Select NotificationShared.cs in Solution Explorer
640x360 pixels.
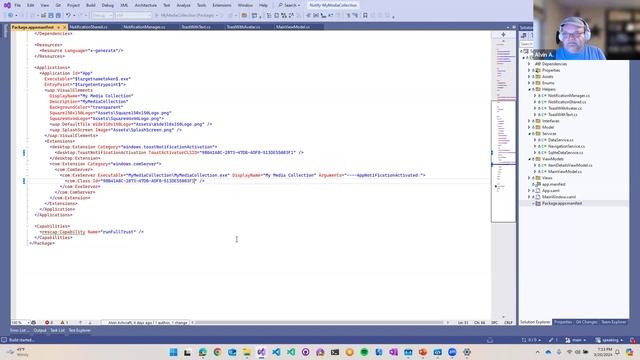click(x=567, y=102)
